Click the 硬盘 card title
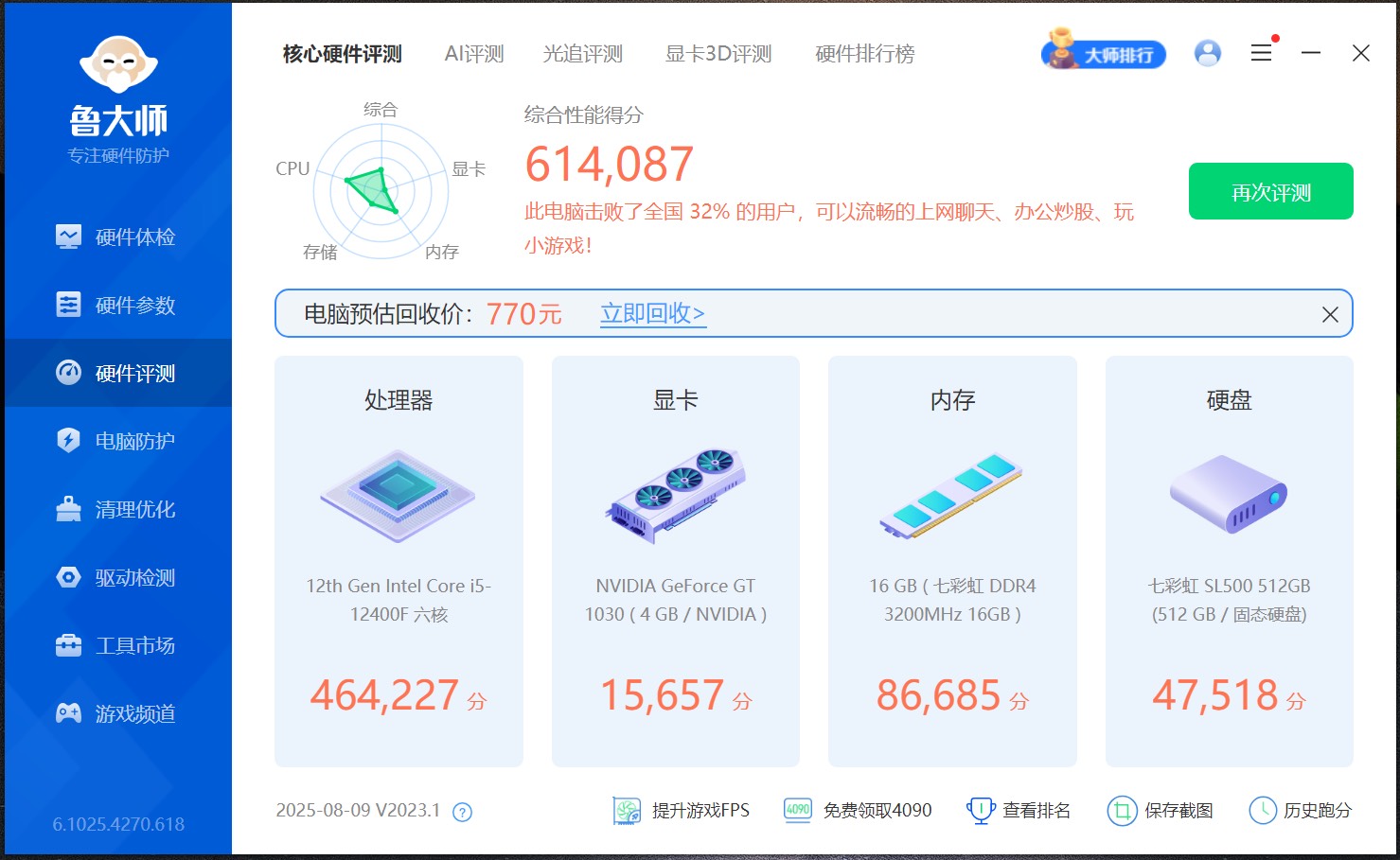Viewport: 1400px width, 860px height. [1230, 400]
